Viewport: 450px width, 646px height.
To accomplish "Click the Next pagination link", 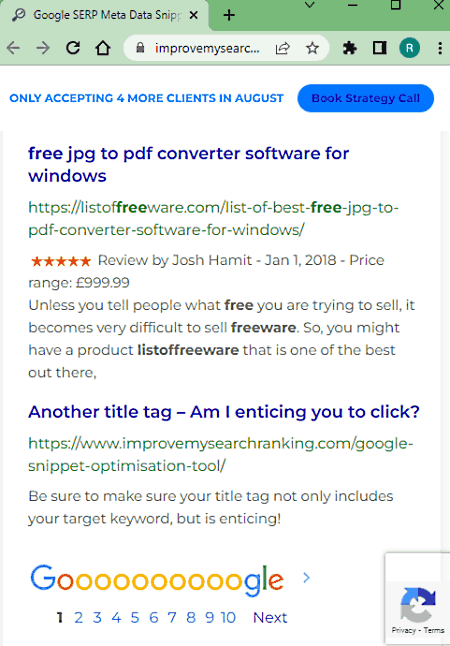I will (x=270, y=618).
